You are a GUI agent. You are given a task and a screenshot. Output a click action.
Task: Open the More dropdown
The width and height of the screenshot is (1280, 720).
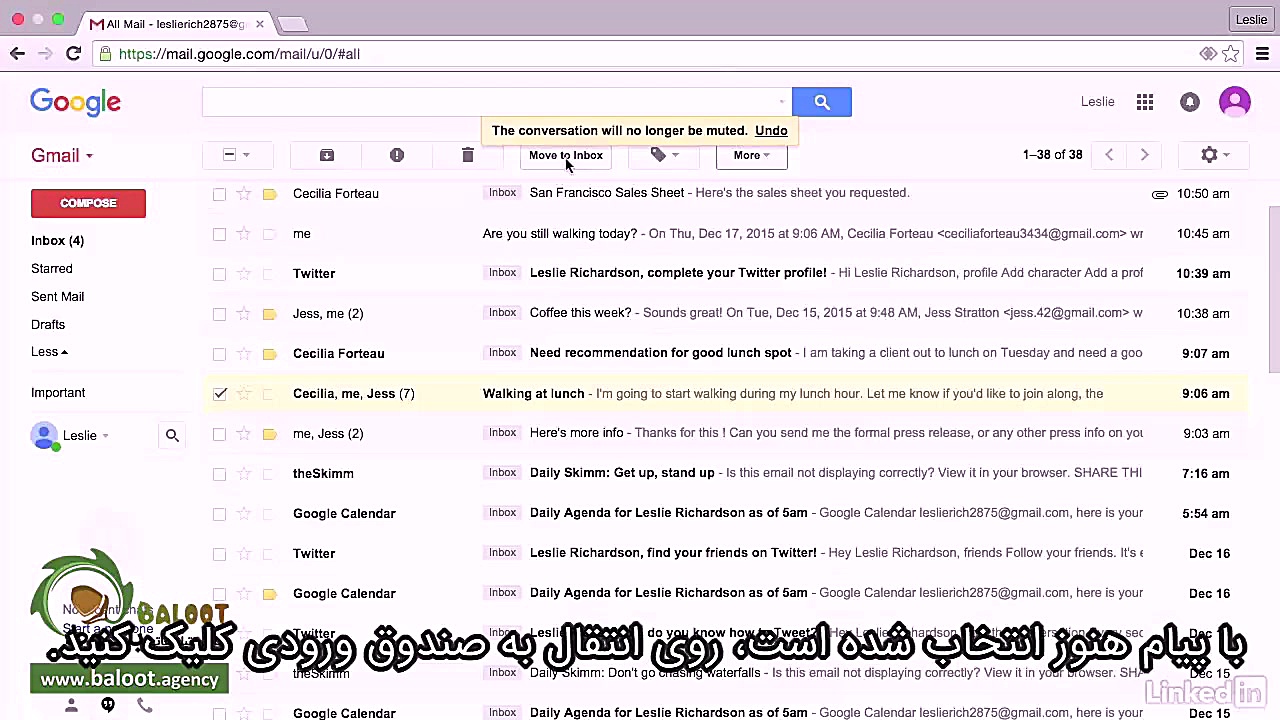tap(751, 155)
